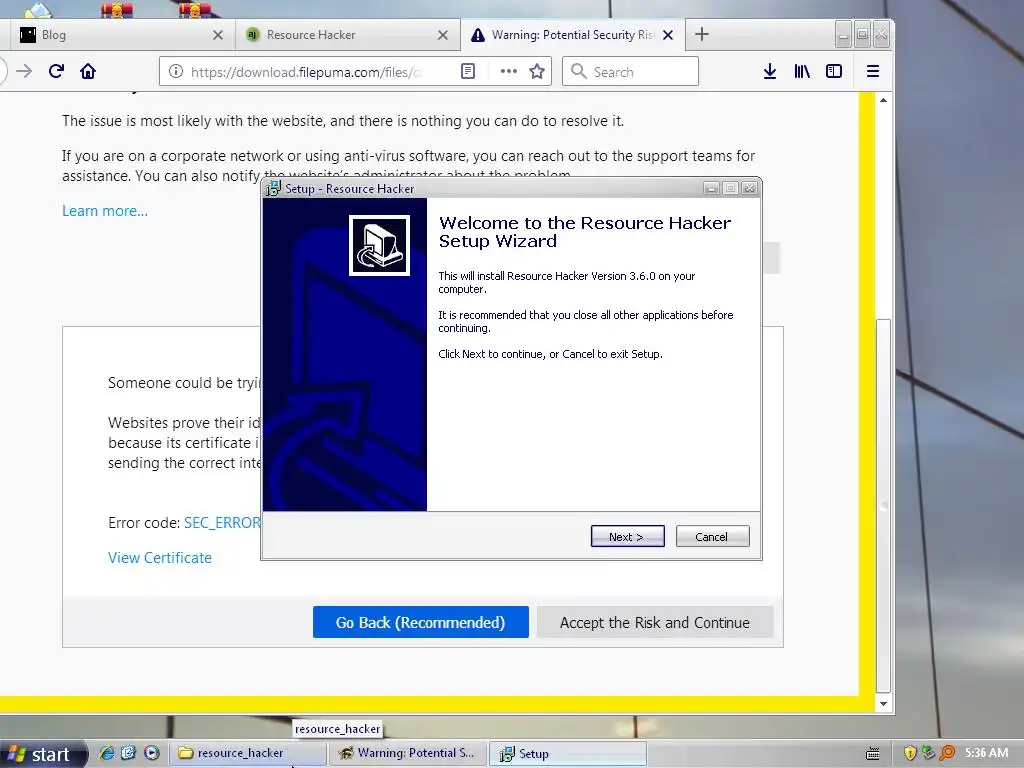
Task: Click the setup wizard computer image
Action: 379,246
